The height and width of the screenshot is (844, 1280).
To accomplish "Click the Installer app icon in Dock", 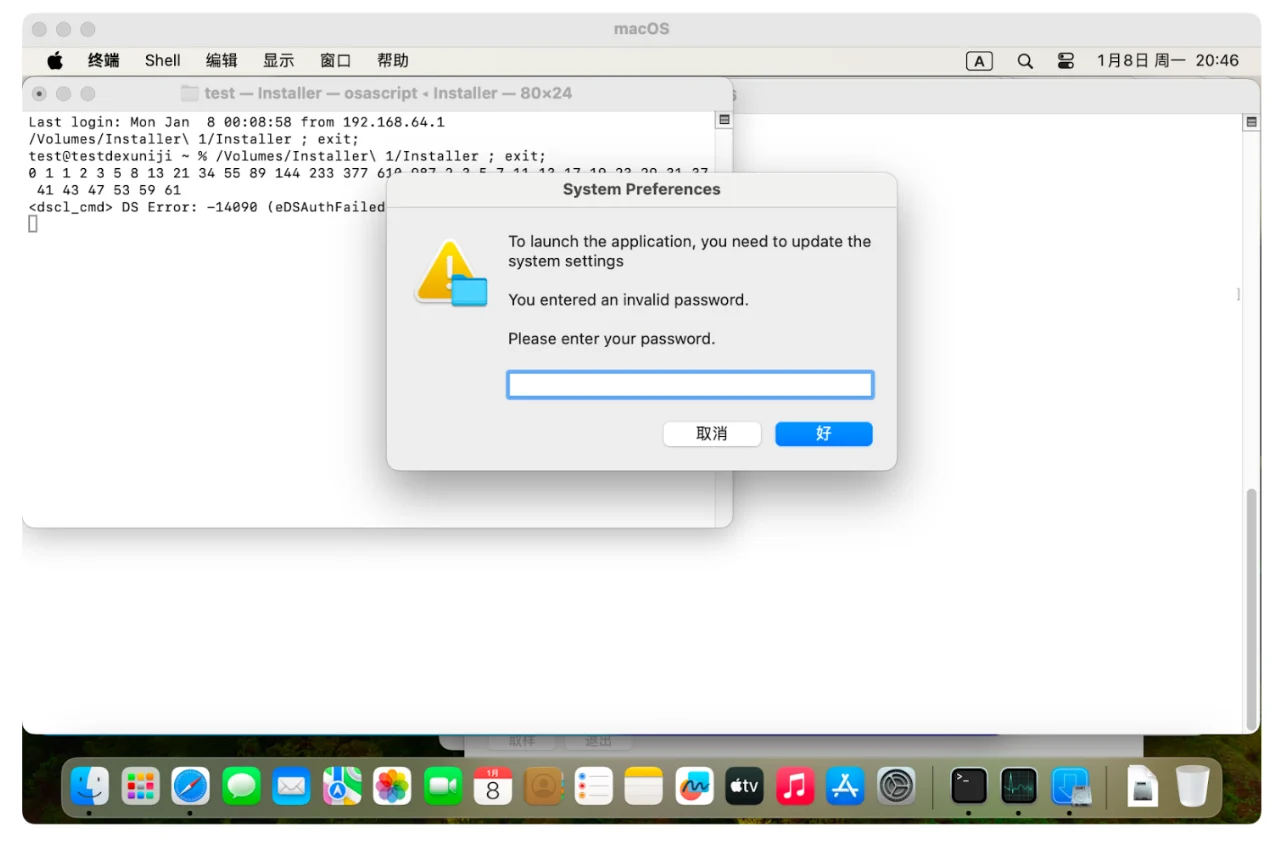I will (1070, 786).
